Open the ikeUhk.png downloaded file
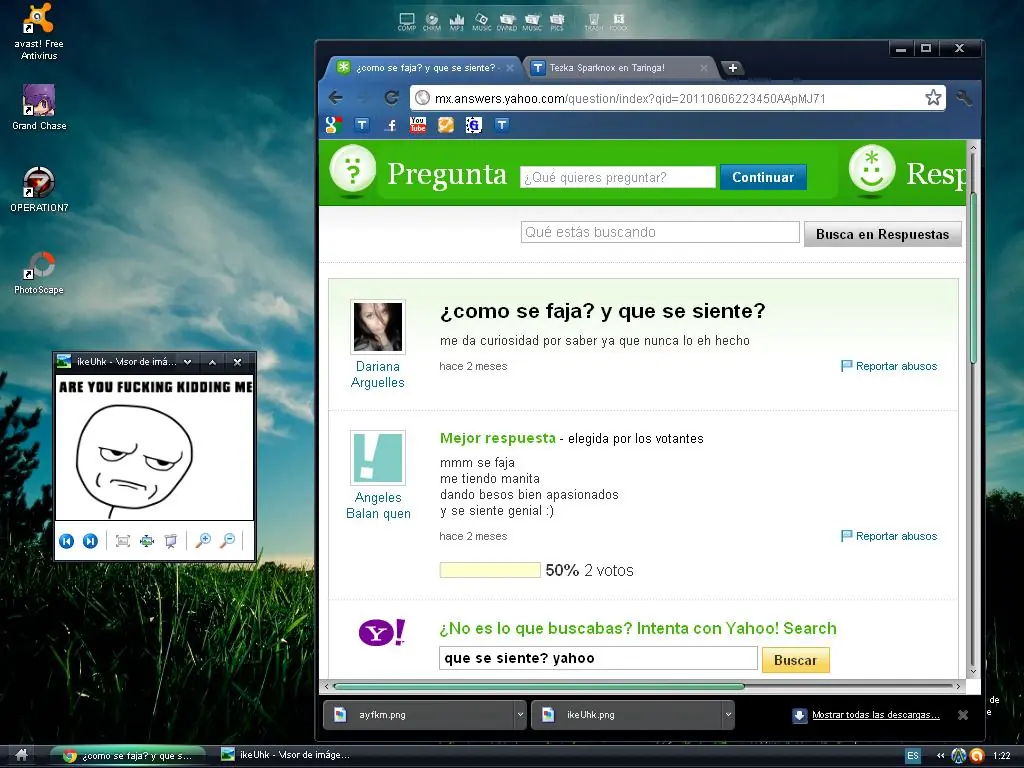The width and height of the screenshot is (1024, 768). pyautogui.click(x=628, y=714)
